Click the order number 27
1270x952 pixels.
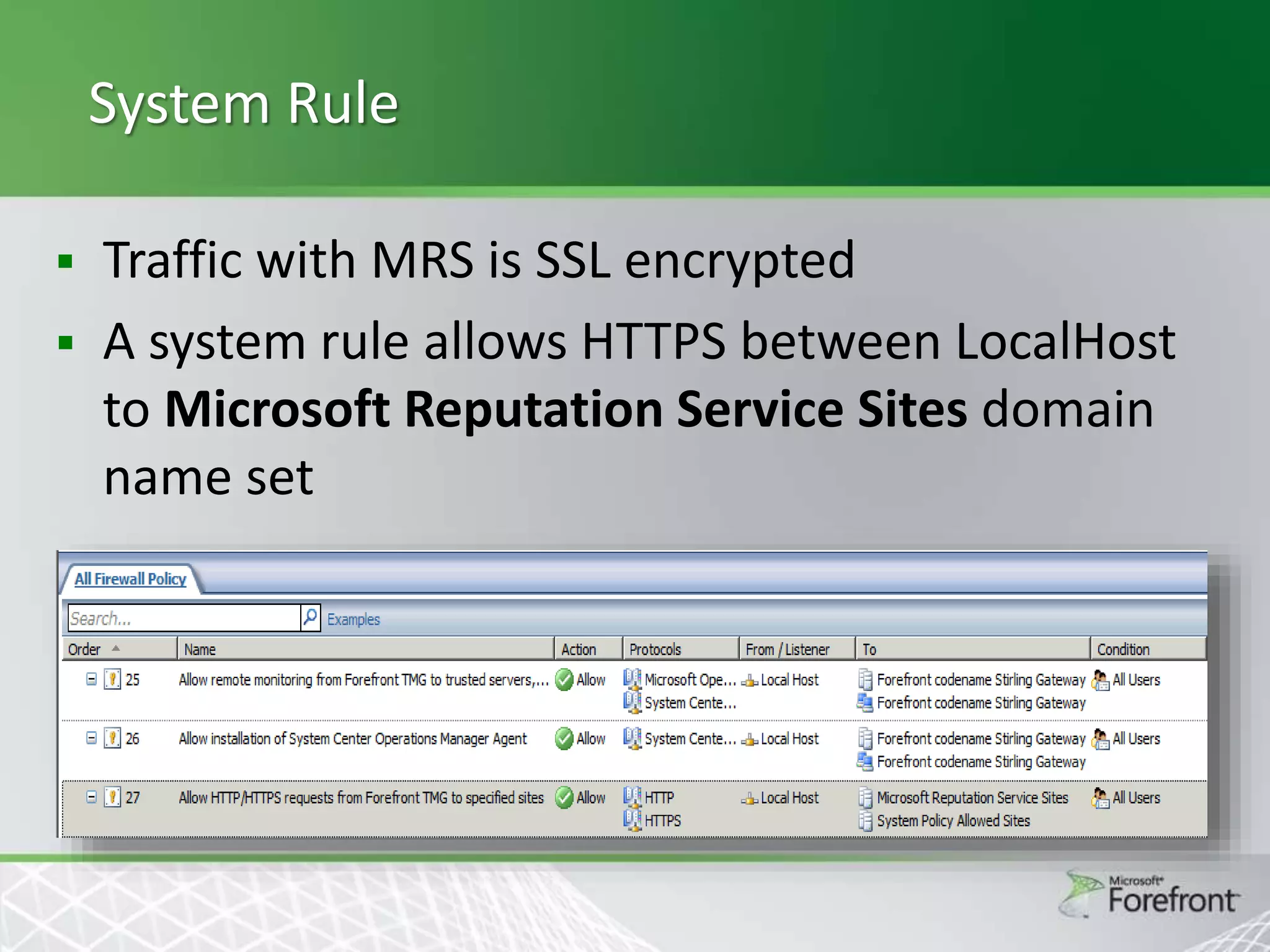click(133, 798)
